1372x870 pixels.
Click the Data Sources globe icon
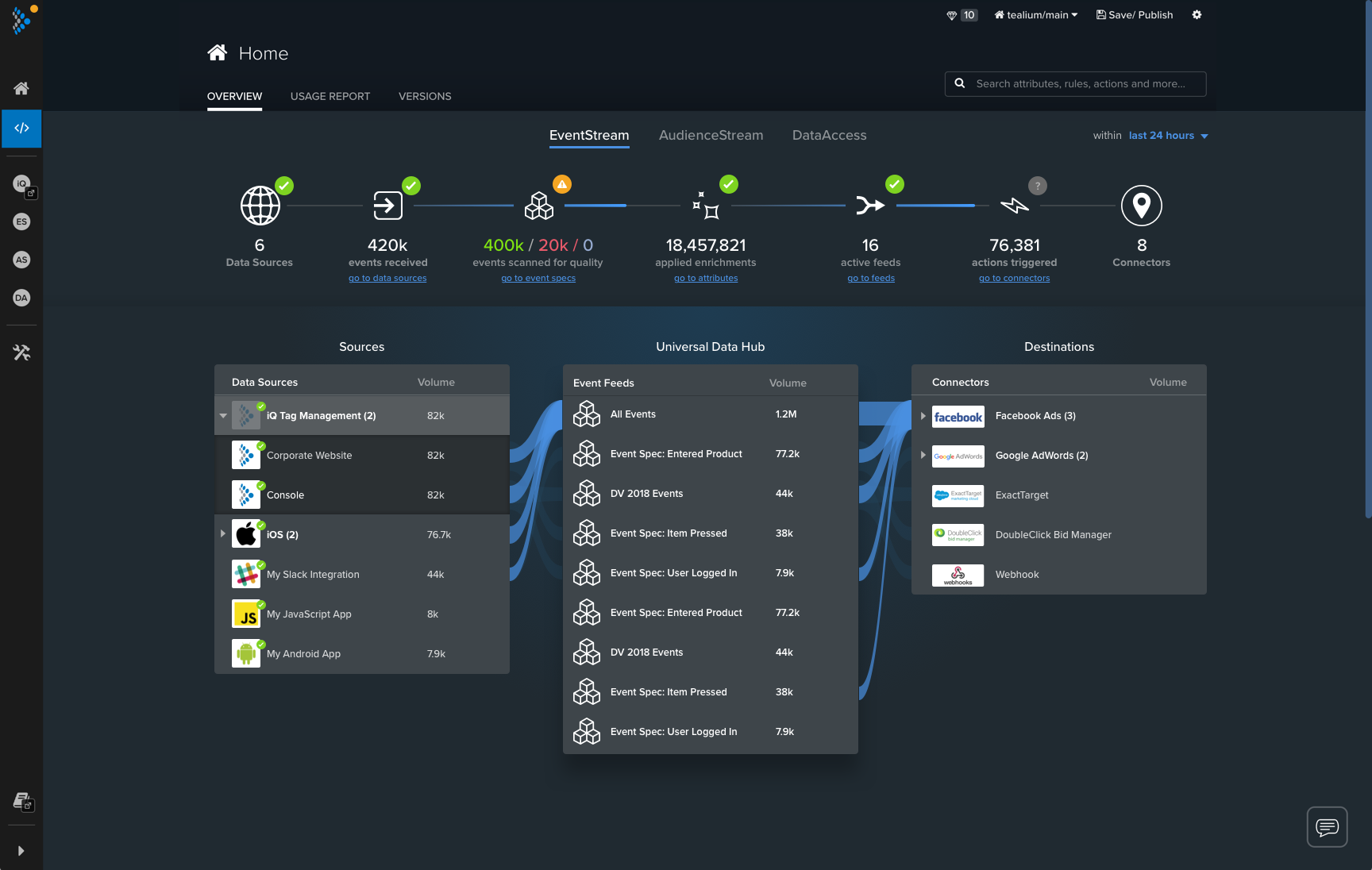[x=259, y=205]
